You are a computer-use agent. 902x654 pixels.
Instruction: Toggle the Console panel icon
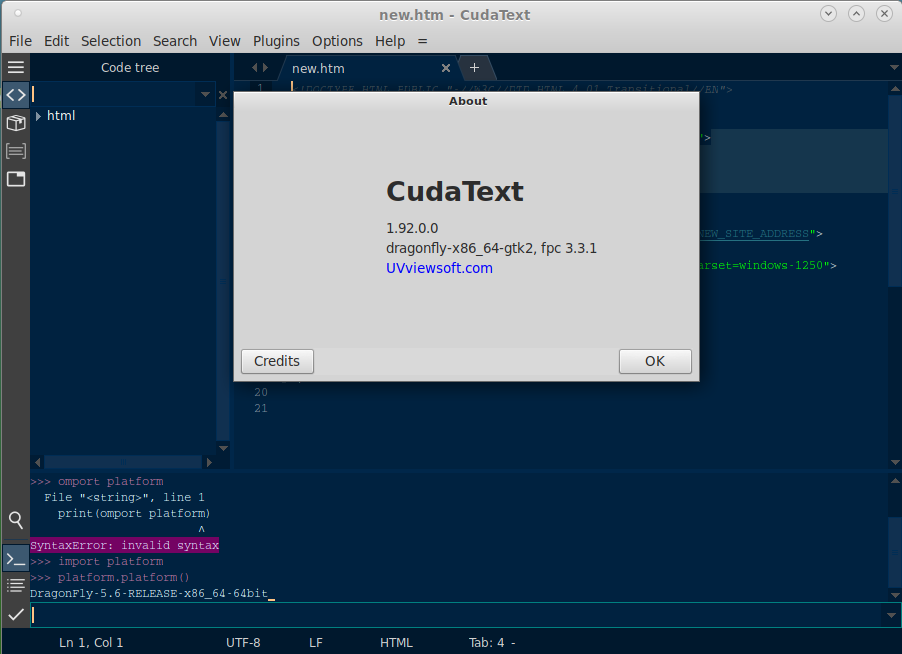click(x=15, y=558)
